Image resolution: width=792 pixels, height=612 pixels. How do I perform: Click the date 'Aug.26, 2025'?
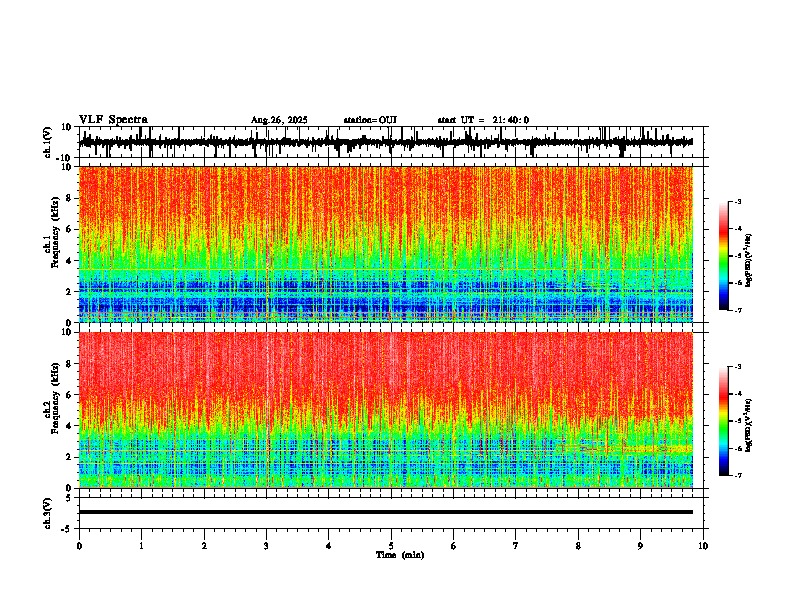point(279,120)
